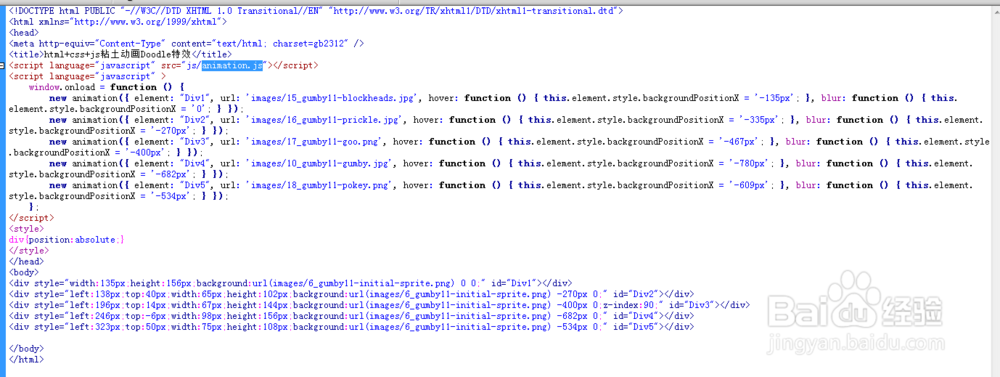Click the closing </html> tag
The height and width of the screenshot is (377, 1000).
(x=26, y=359)
